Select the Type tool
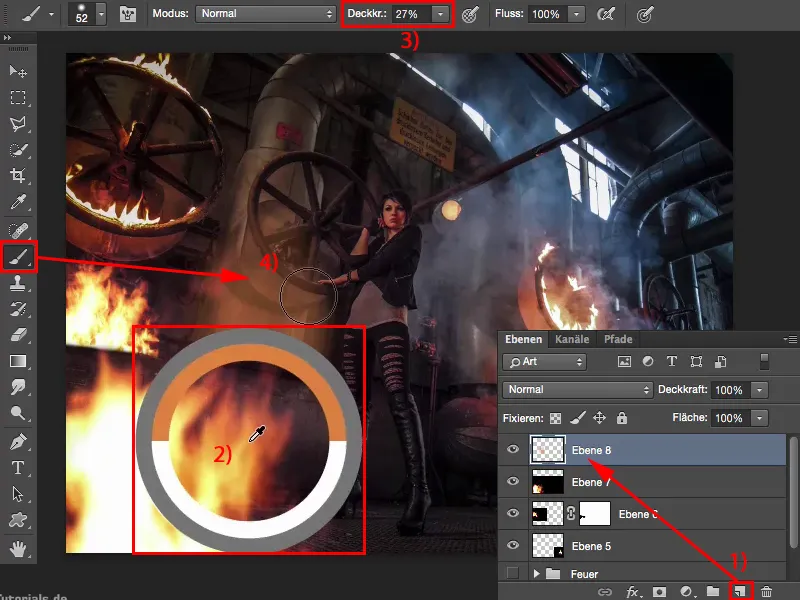The width and height of the screenshot is (800, 600). pos(18,467)
